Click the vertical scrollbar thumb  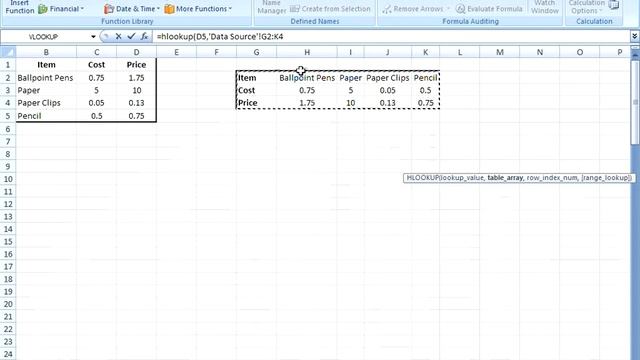[635, 102]
